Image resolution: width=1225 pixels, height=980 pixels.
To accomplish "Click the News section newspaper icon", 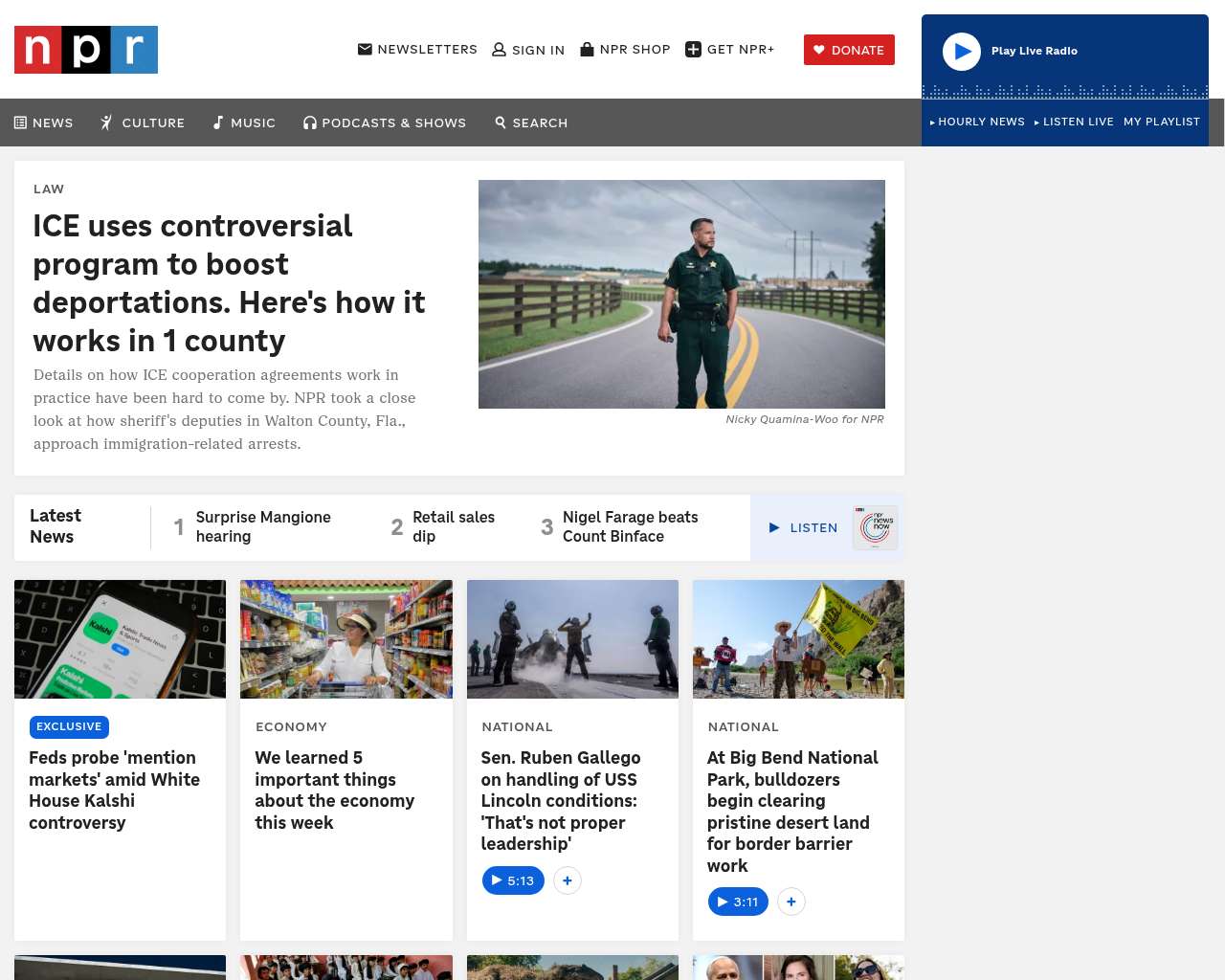I will pyautogui.click(x=20, y=122).
